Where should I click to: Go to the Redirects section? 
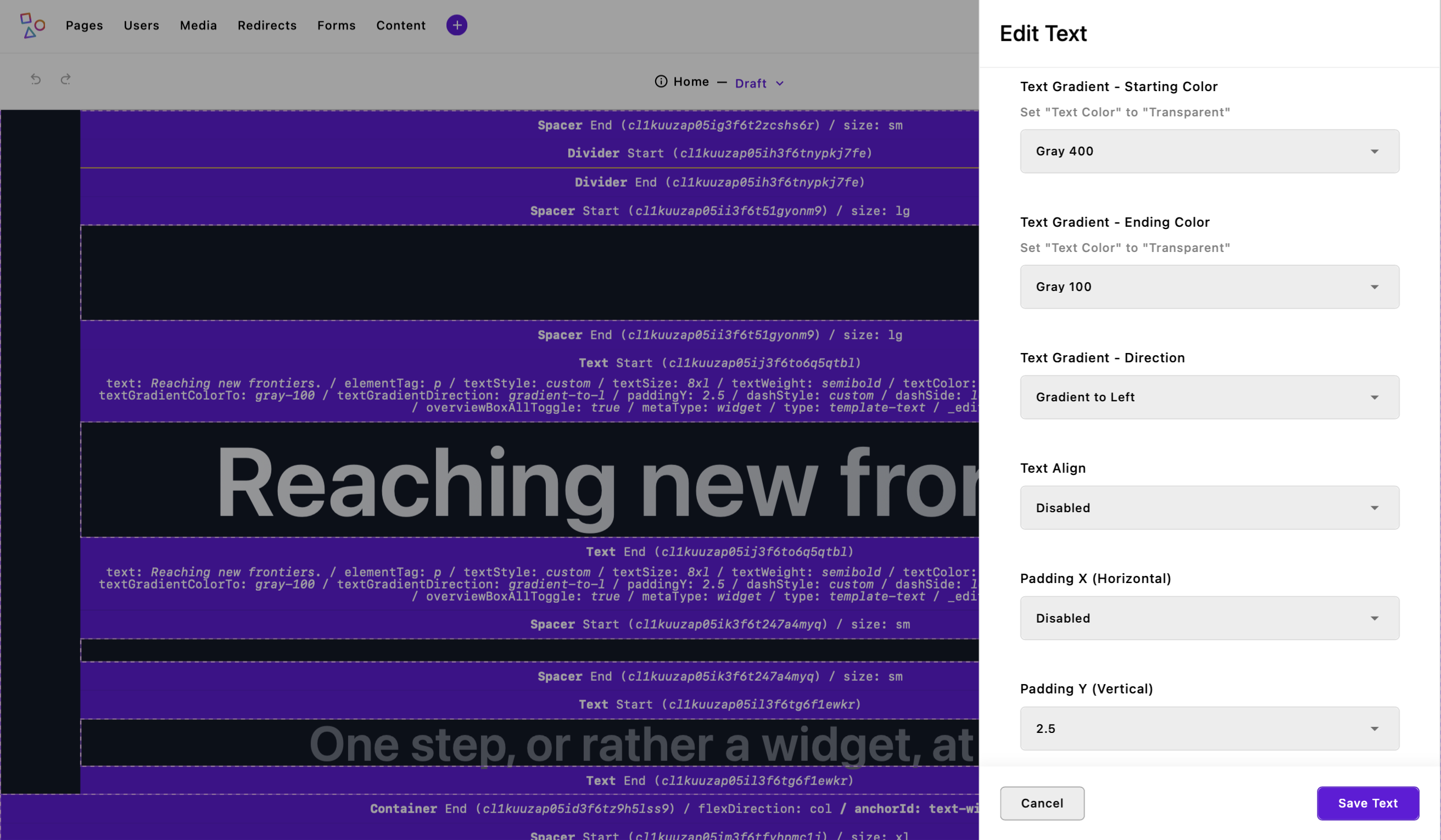(x=266, y=25)
